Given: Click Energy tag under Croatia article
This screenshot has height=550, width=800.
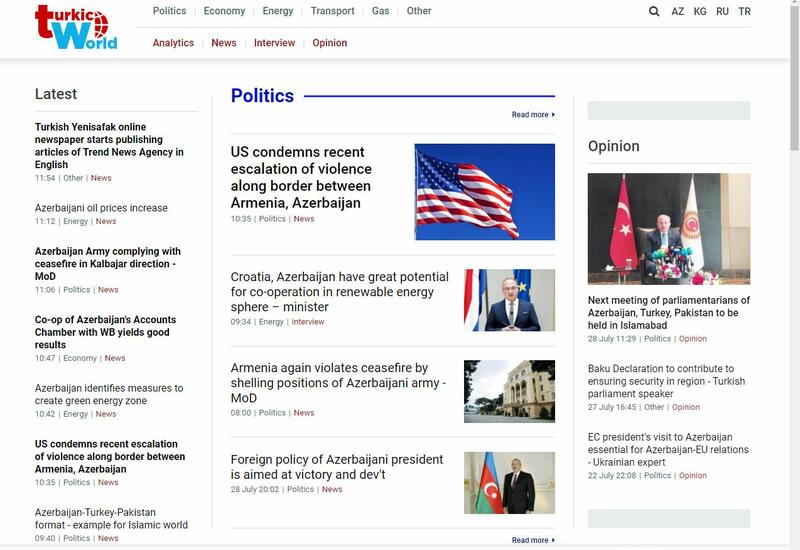Looking at the screenshot, I should tap(271, 322).
